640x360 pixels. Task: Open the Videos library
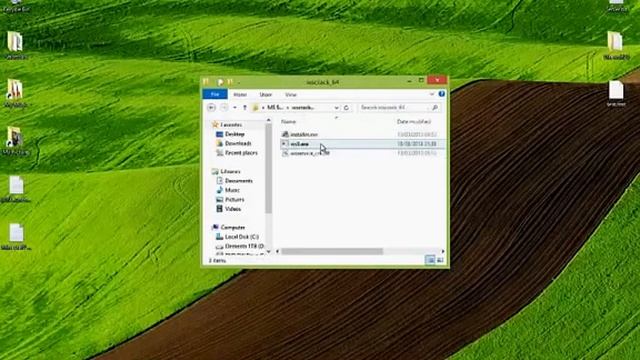pyautogui.click(x=233, y=209)
